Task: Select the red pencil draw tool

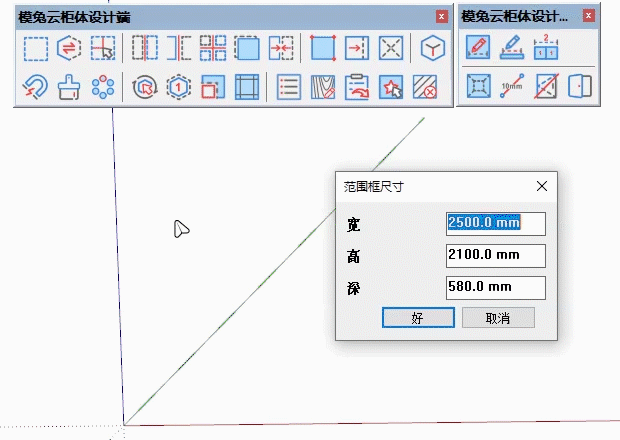Action: [x=478, y=48]
